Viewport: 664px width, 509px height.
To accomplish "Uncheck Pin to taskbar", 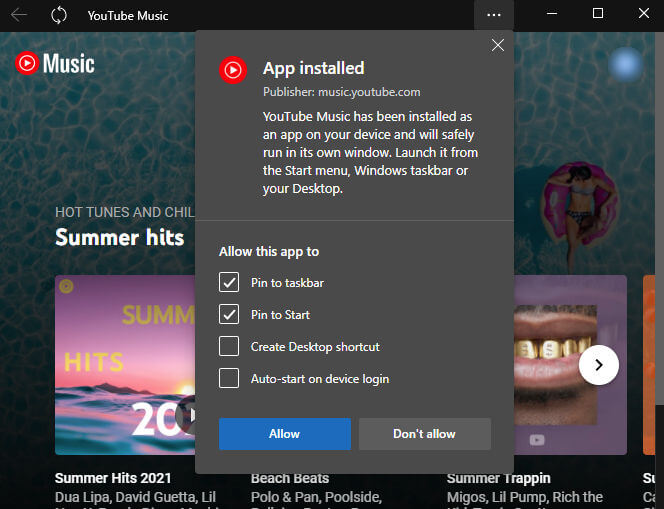I will [229, 282].
